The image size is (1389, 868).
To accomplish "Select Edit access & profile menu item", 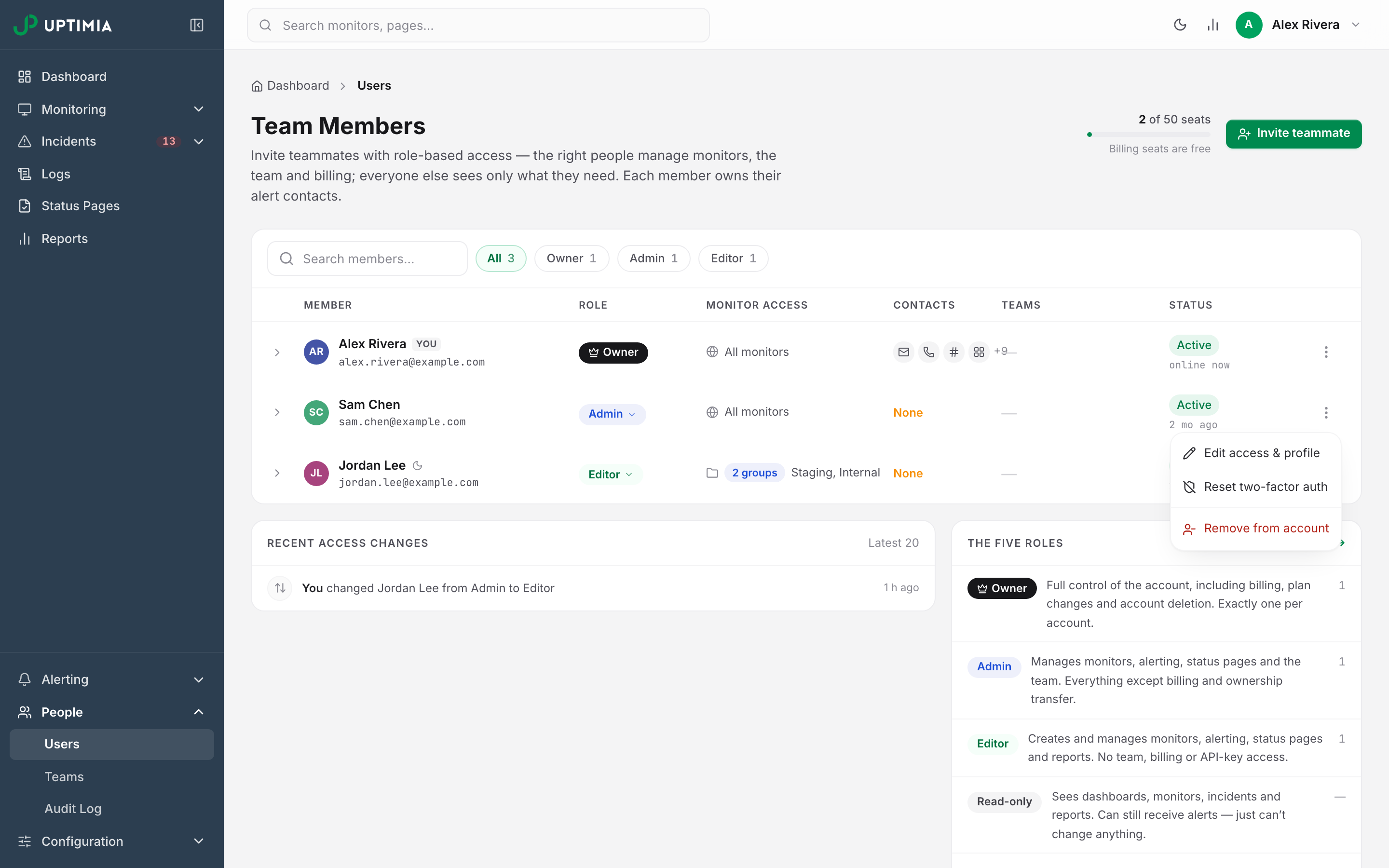I will [x=1255, y=453].
